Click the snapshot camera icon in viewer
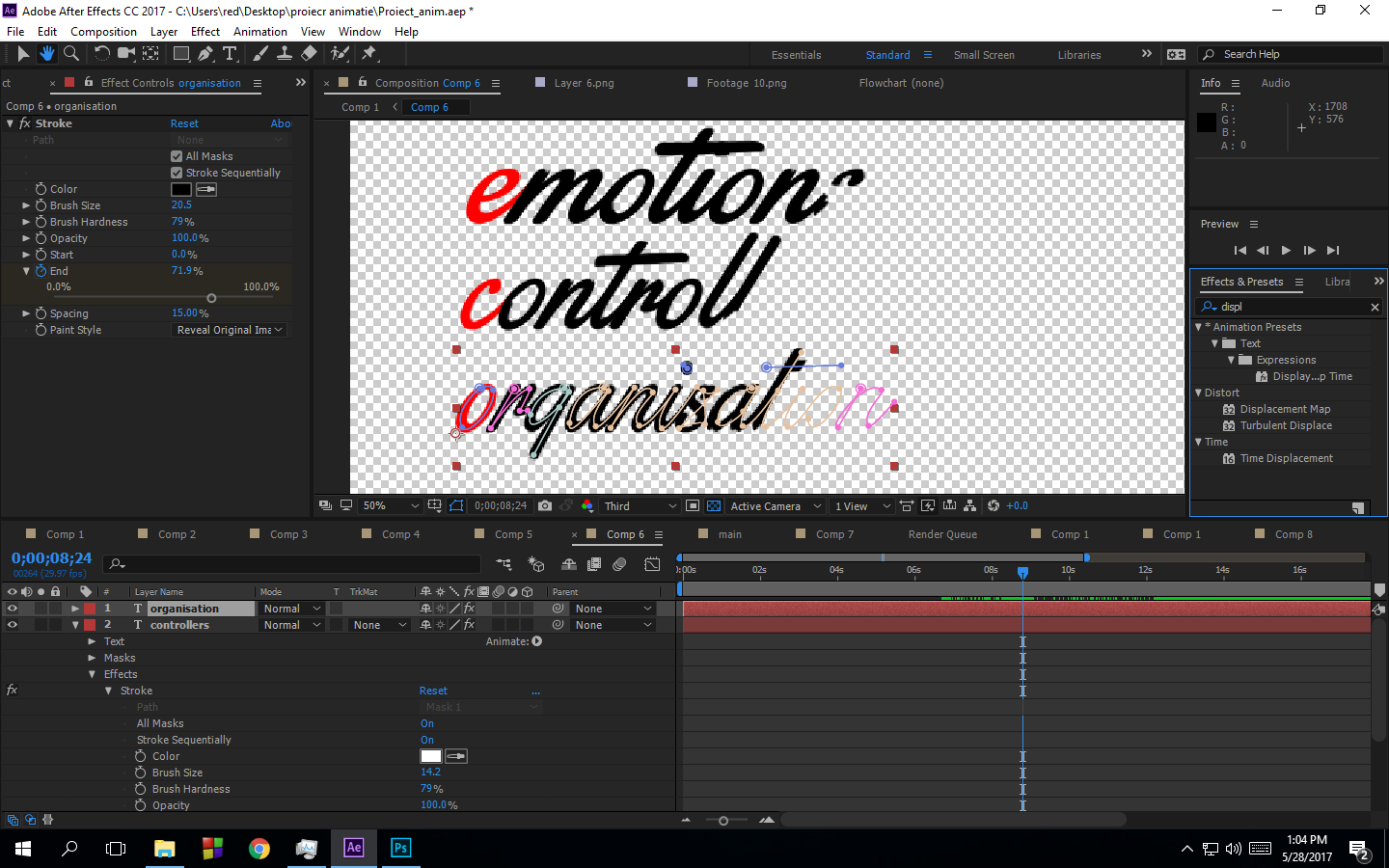 click(545, 505)
